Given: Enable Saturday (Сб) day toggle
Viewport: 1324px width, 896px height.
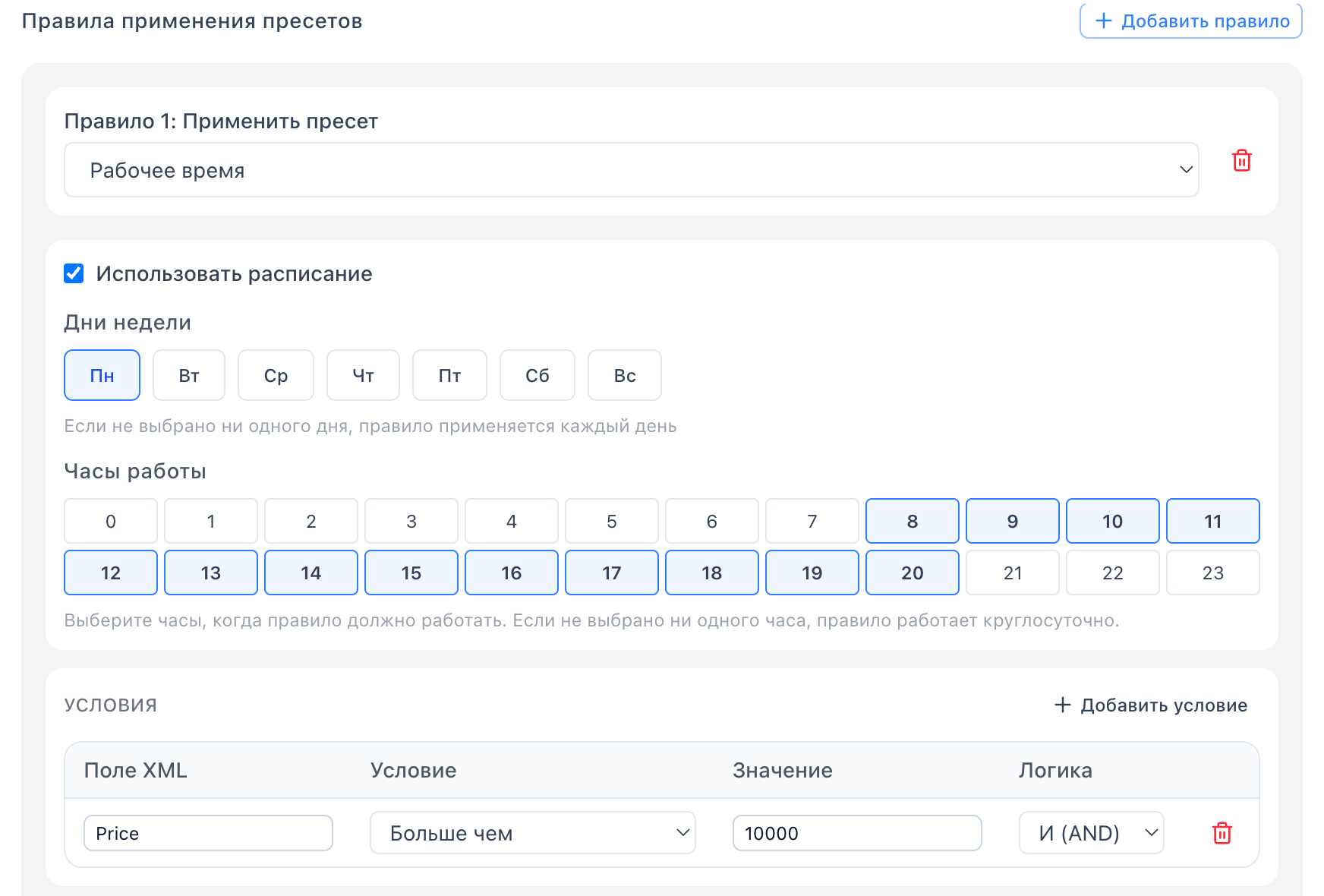Looking at the screenshot, I should 537,375.
